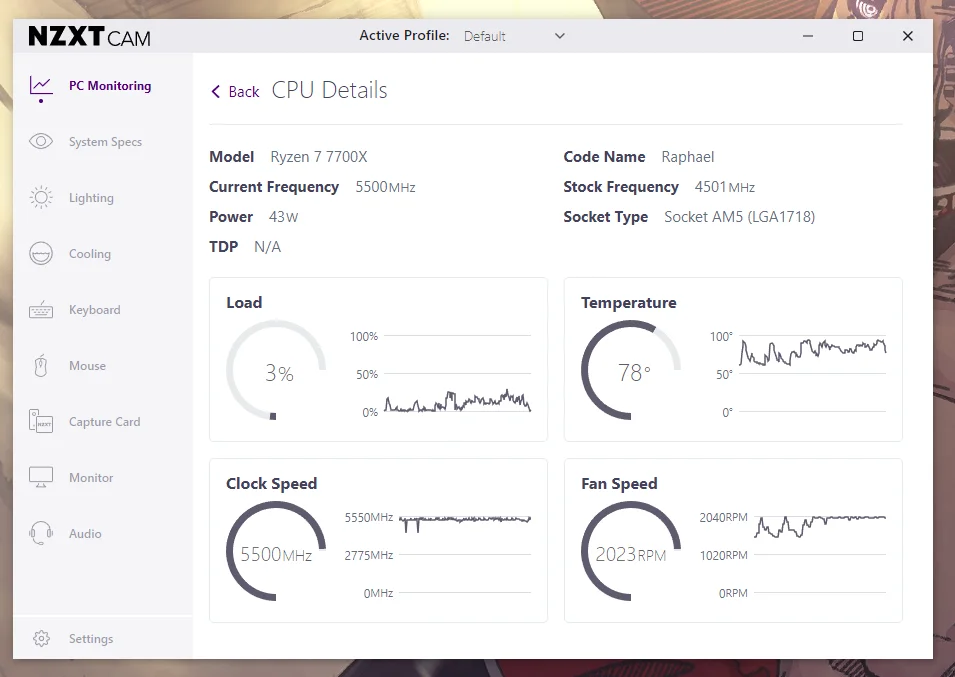The height and width of the screenshot is (677, 955).
Task: Open the Lighting section
Action: 91,198
